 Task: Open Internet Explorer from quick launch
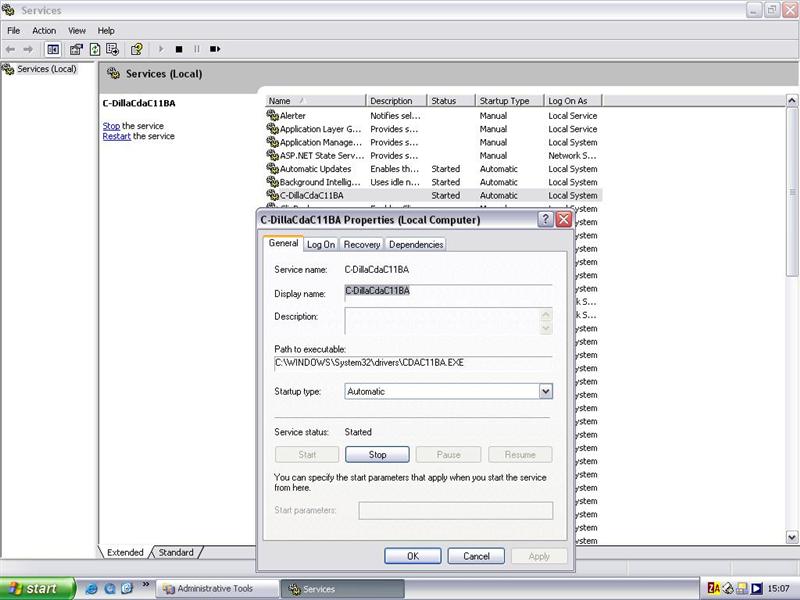click(x=92, y=588)
